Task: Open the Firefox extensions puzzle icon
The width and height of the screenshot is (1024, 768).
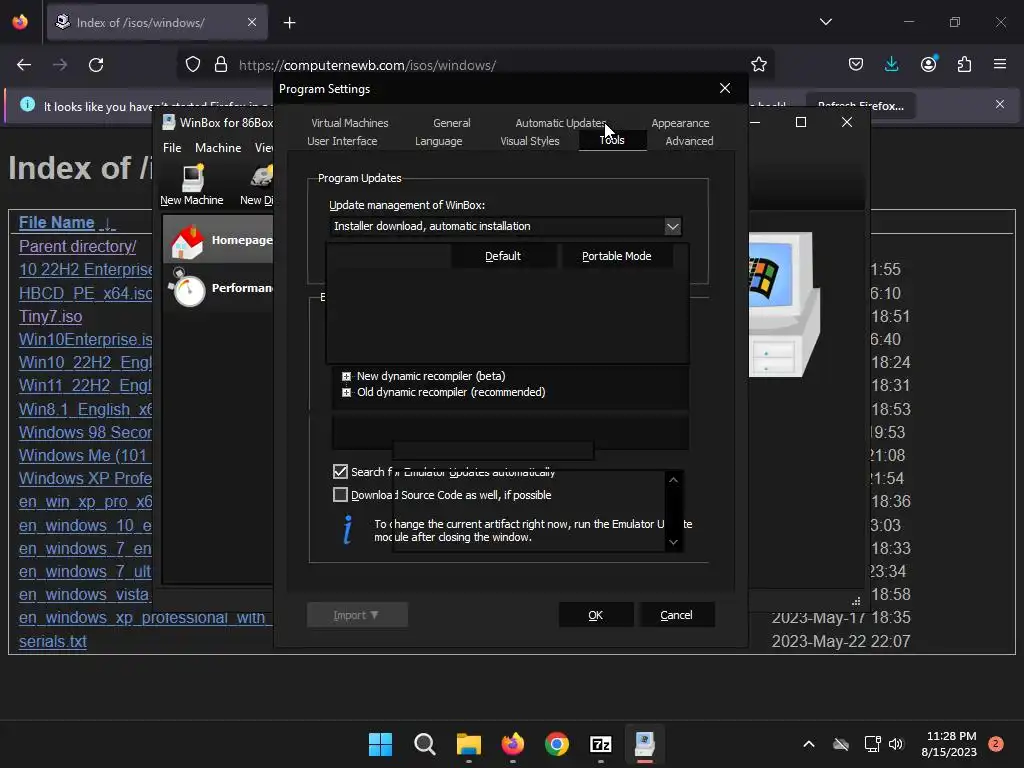Action: coord(964,64)
